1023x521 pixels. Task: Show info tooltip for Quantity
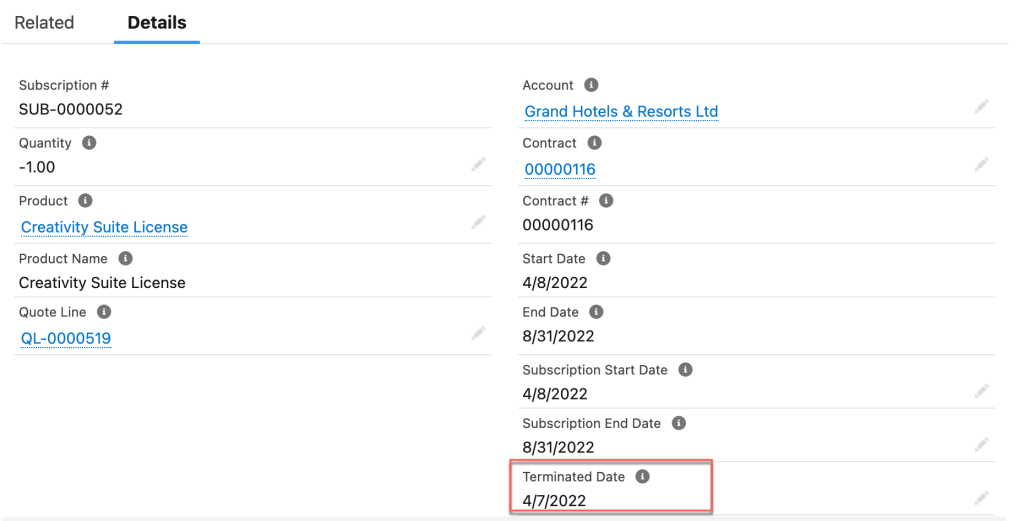pyautogui.click(x=89, y=143)
